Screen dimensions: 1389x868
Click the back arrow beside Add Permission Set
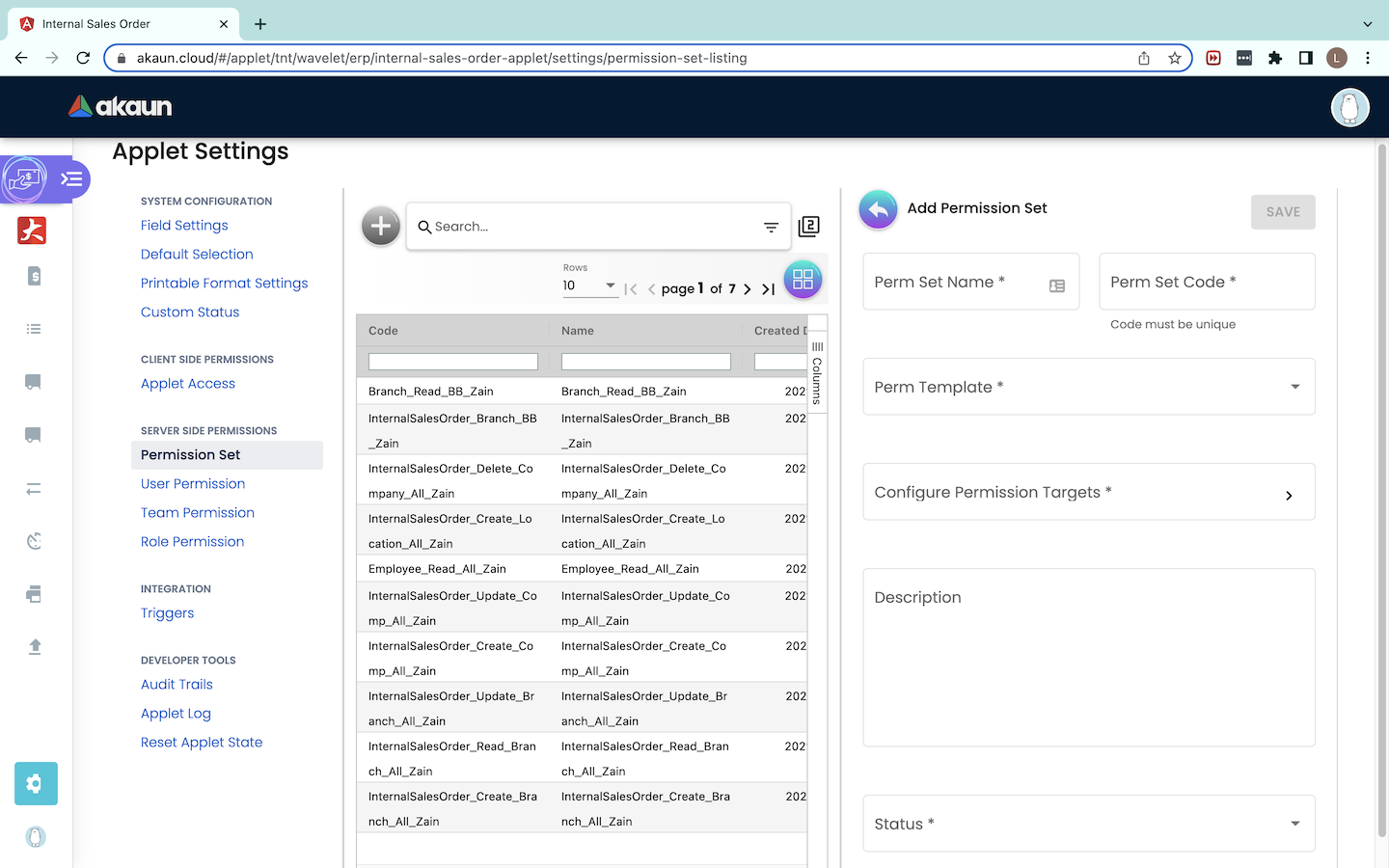[x=878, y=209]
